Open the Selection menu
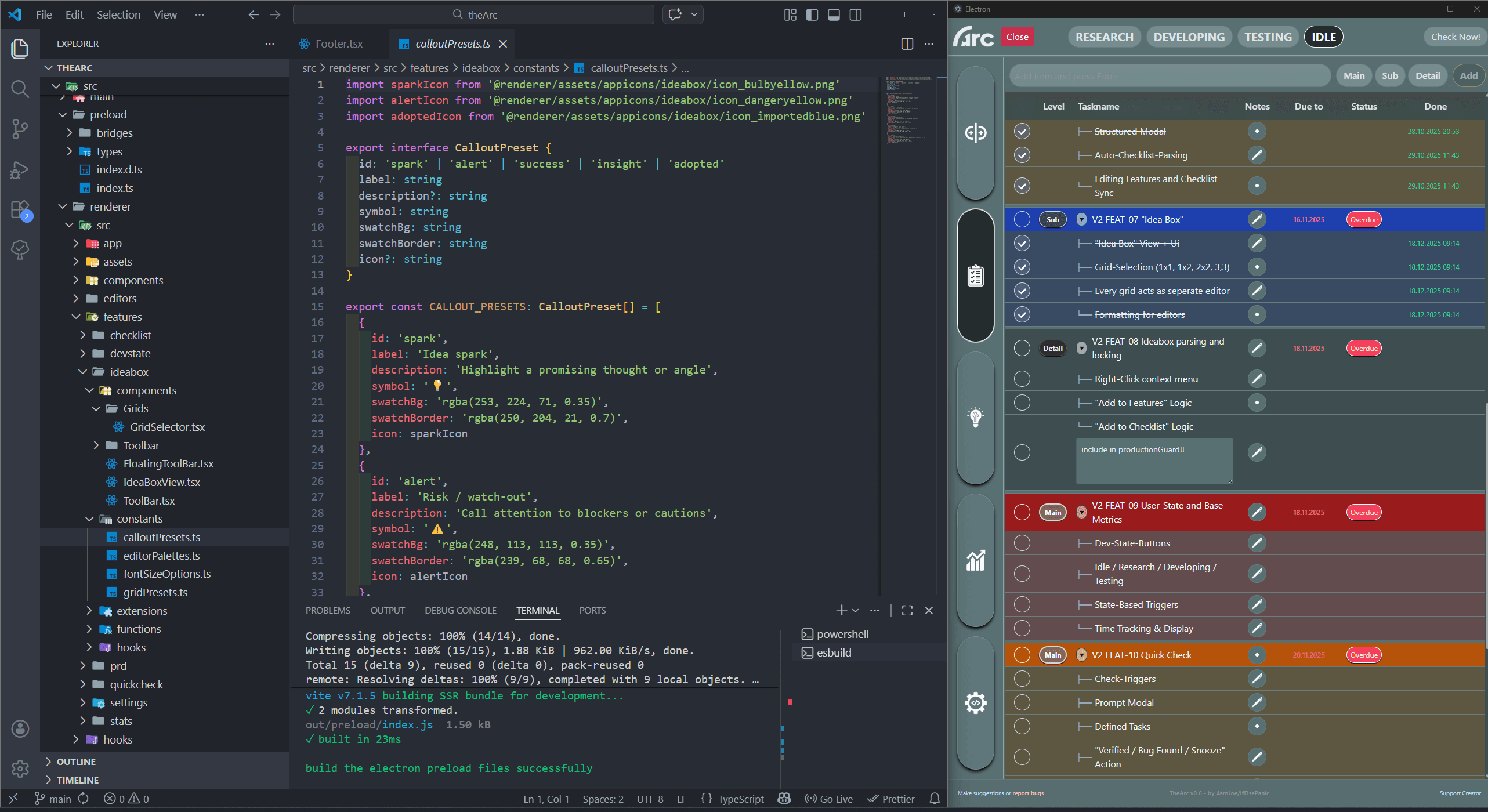1488x812 pixels. 118,14
